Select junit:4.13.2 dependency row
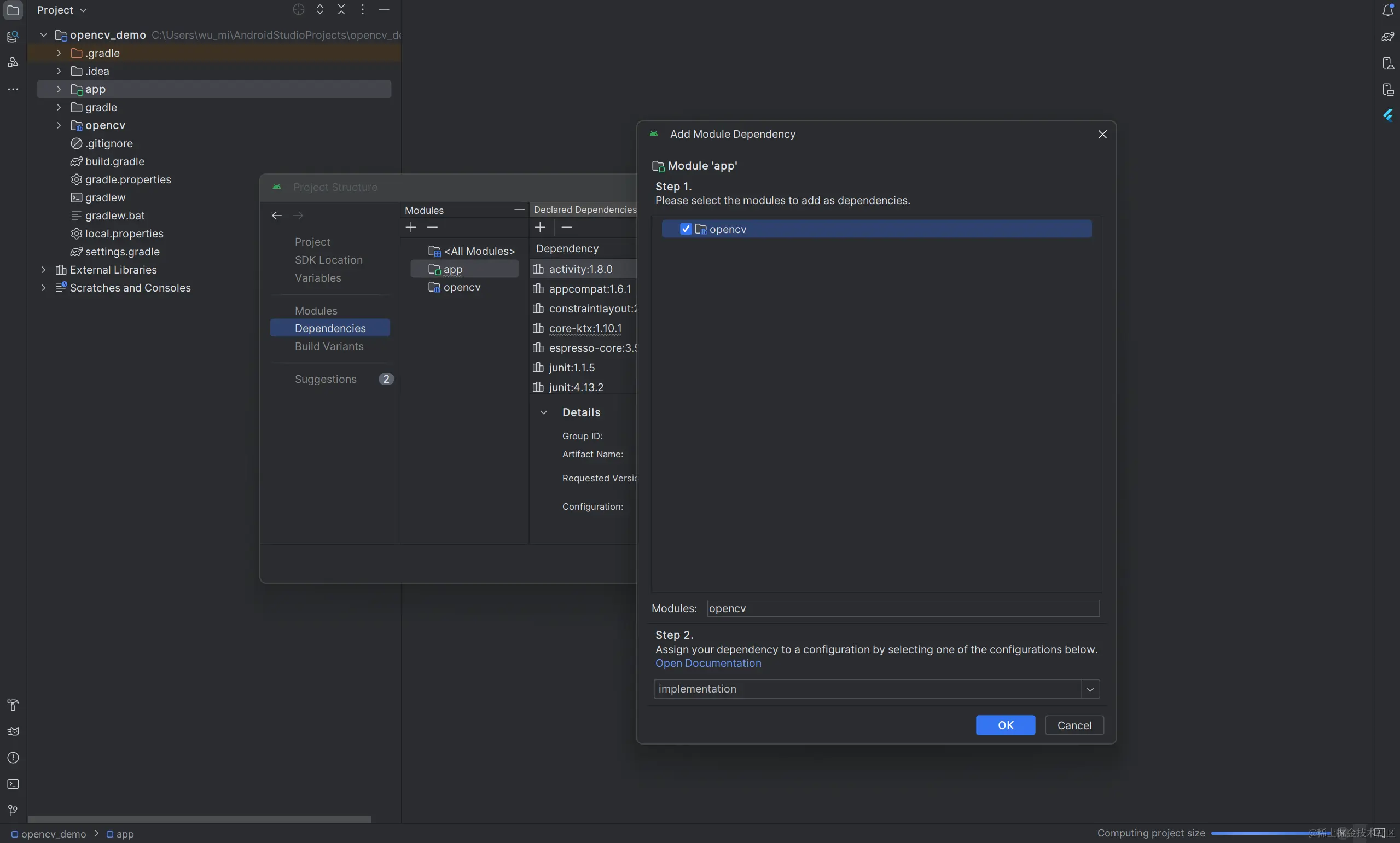The image size is (1400, 843). [583, 387]
